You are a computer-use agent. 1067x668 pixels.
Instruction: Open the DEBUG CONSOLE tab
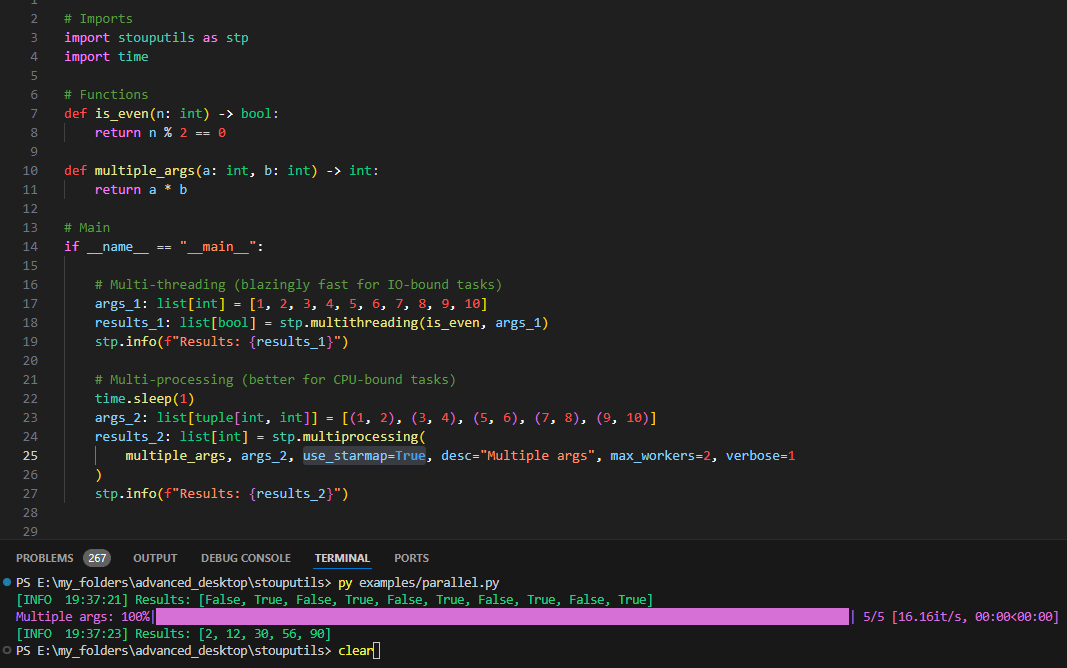click(x=246, y=558)
